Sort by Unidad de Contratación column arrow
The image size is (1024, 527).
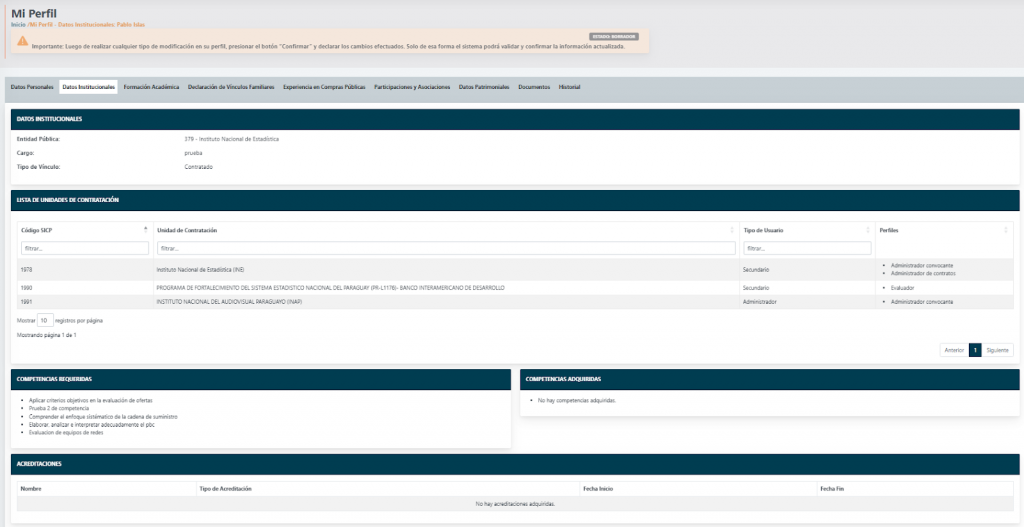pos(731,230)
